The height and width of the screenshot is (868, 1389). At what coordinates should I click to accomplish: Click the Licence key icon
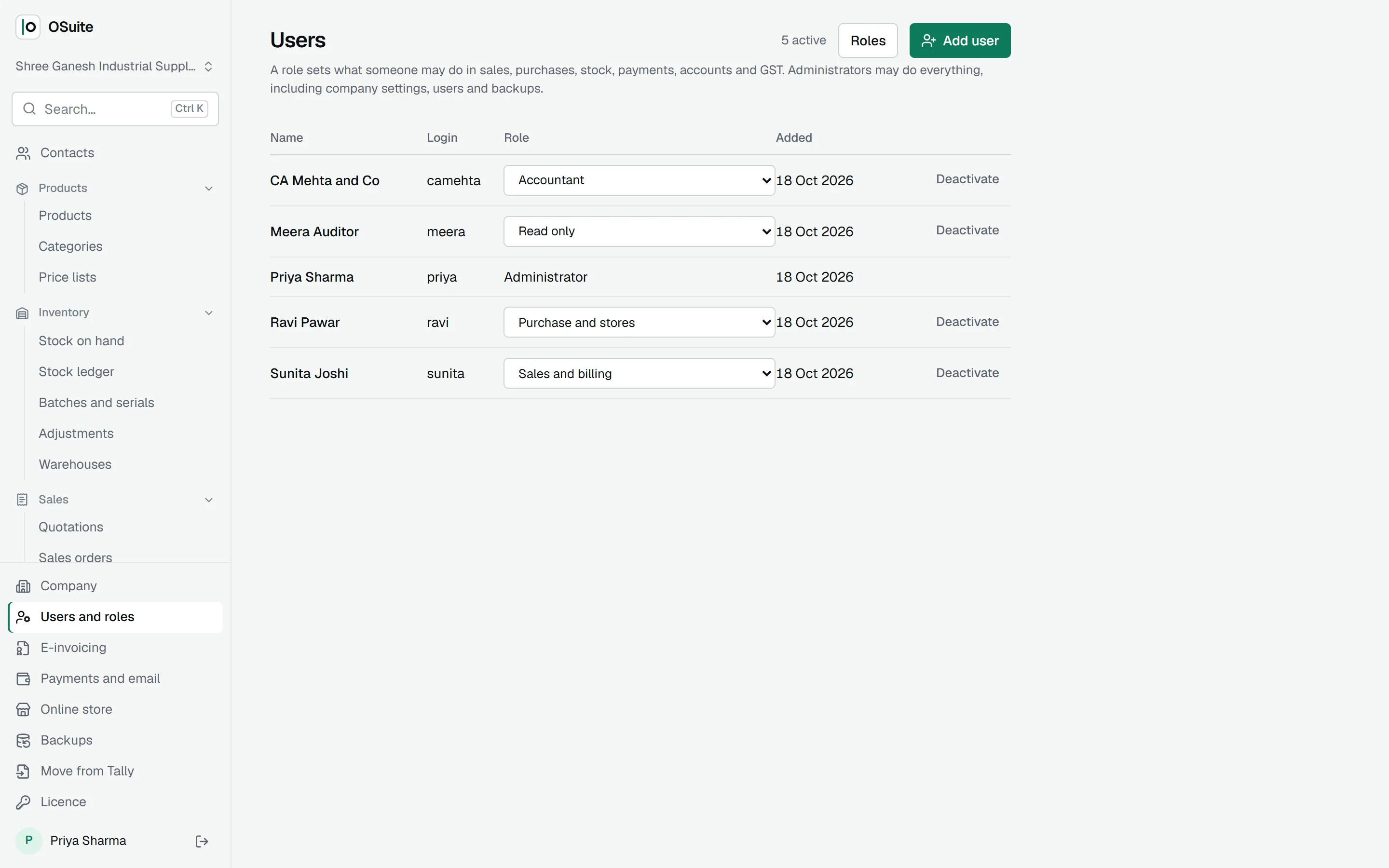tap(23, 802)
